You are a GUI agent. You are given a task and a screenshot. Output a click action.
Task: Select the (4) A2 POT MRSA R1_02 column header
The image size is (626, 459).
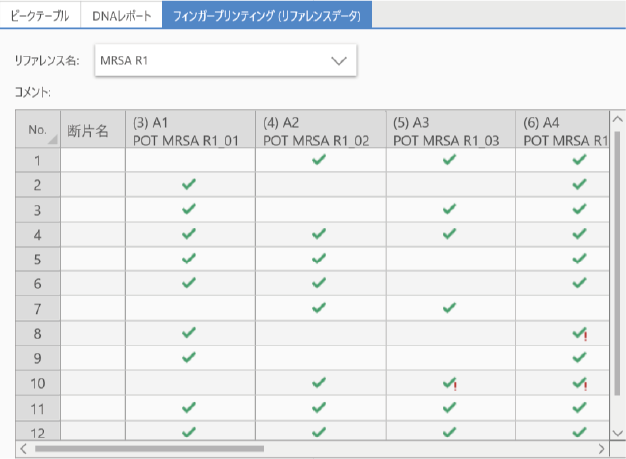click(321, 130)
